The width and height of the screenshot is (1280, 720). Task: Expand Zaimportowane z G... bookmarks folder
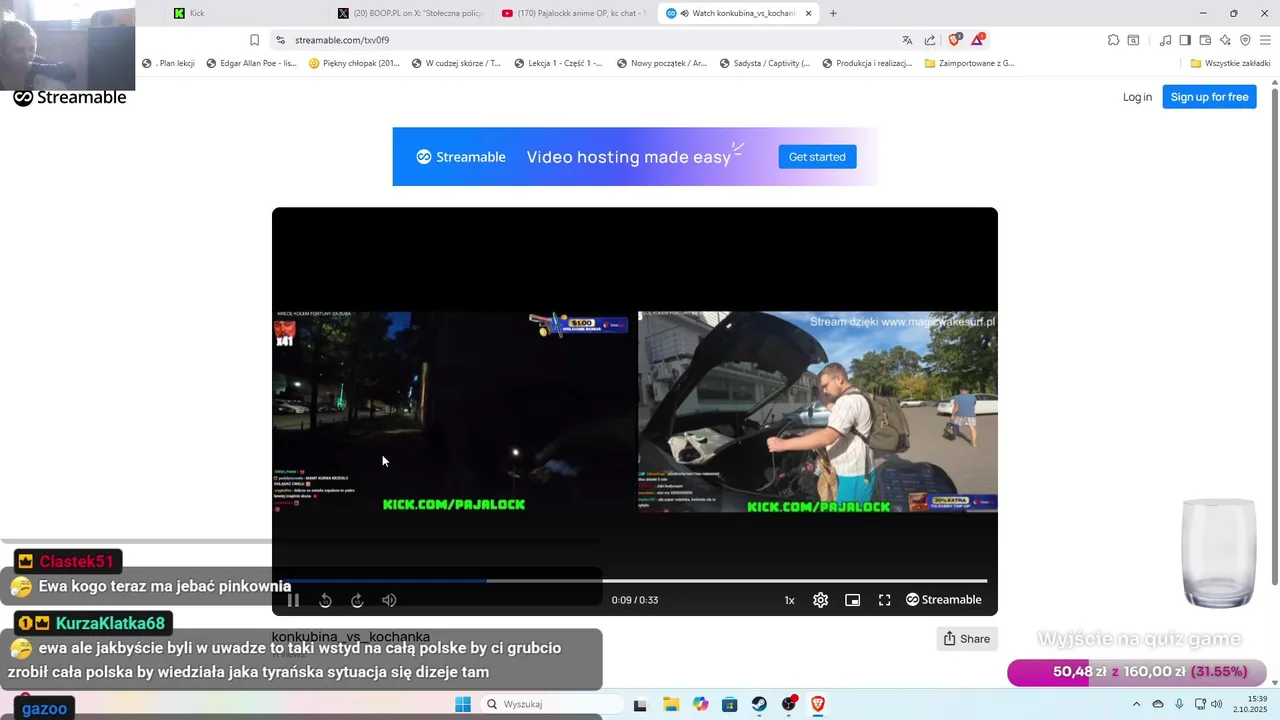coord(970,63)
